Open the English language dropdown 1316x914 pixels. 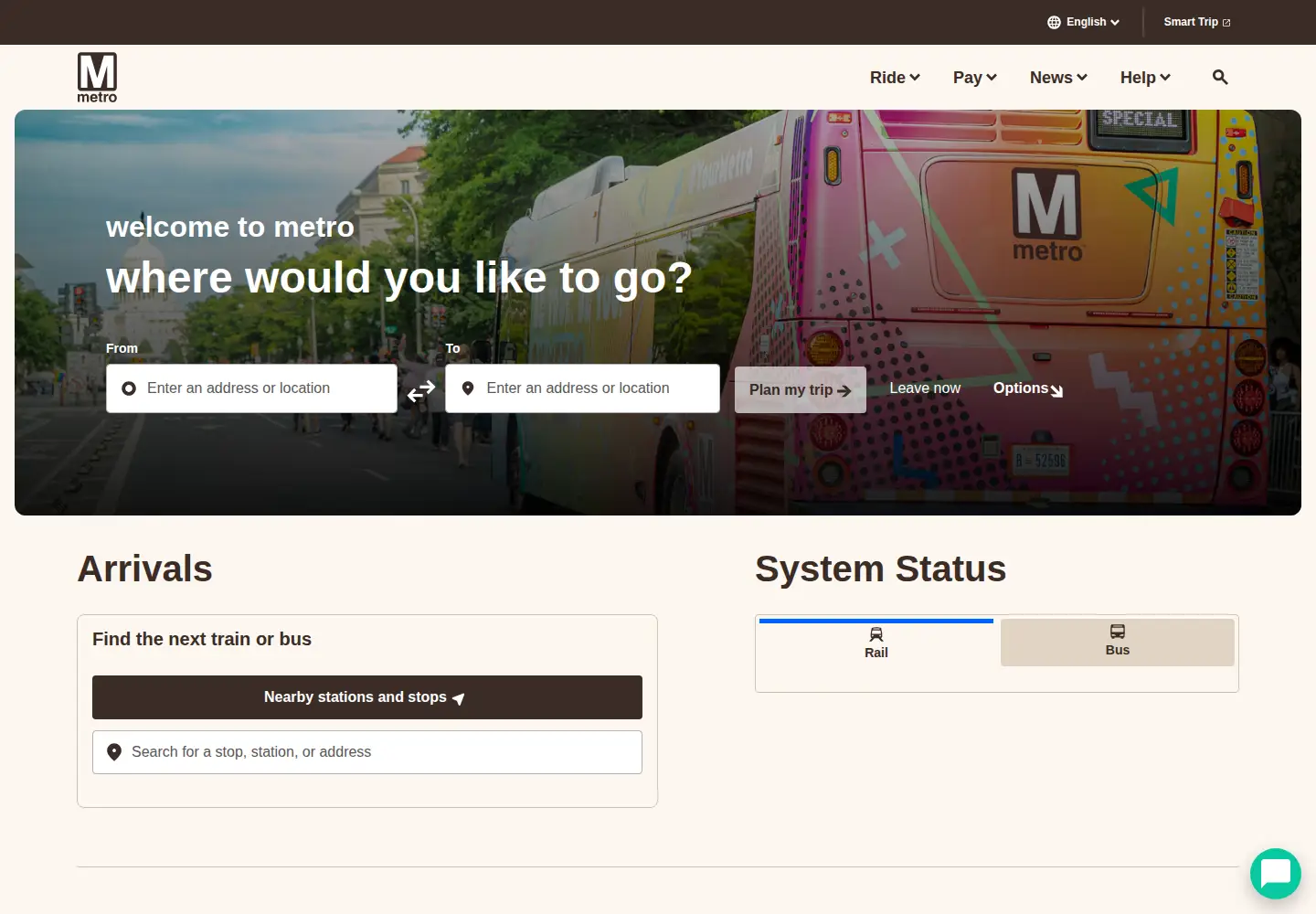[1083, 22]
